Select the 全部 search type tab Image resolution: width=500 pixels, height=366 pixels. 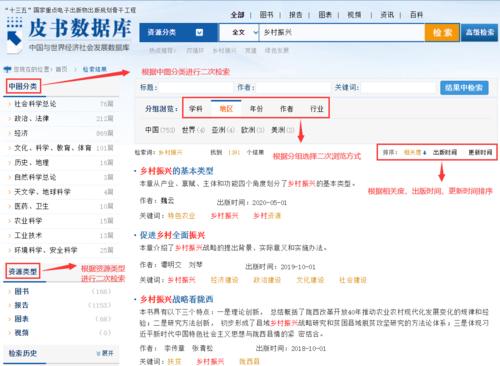tap(238, 15)
